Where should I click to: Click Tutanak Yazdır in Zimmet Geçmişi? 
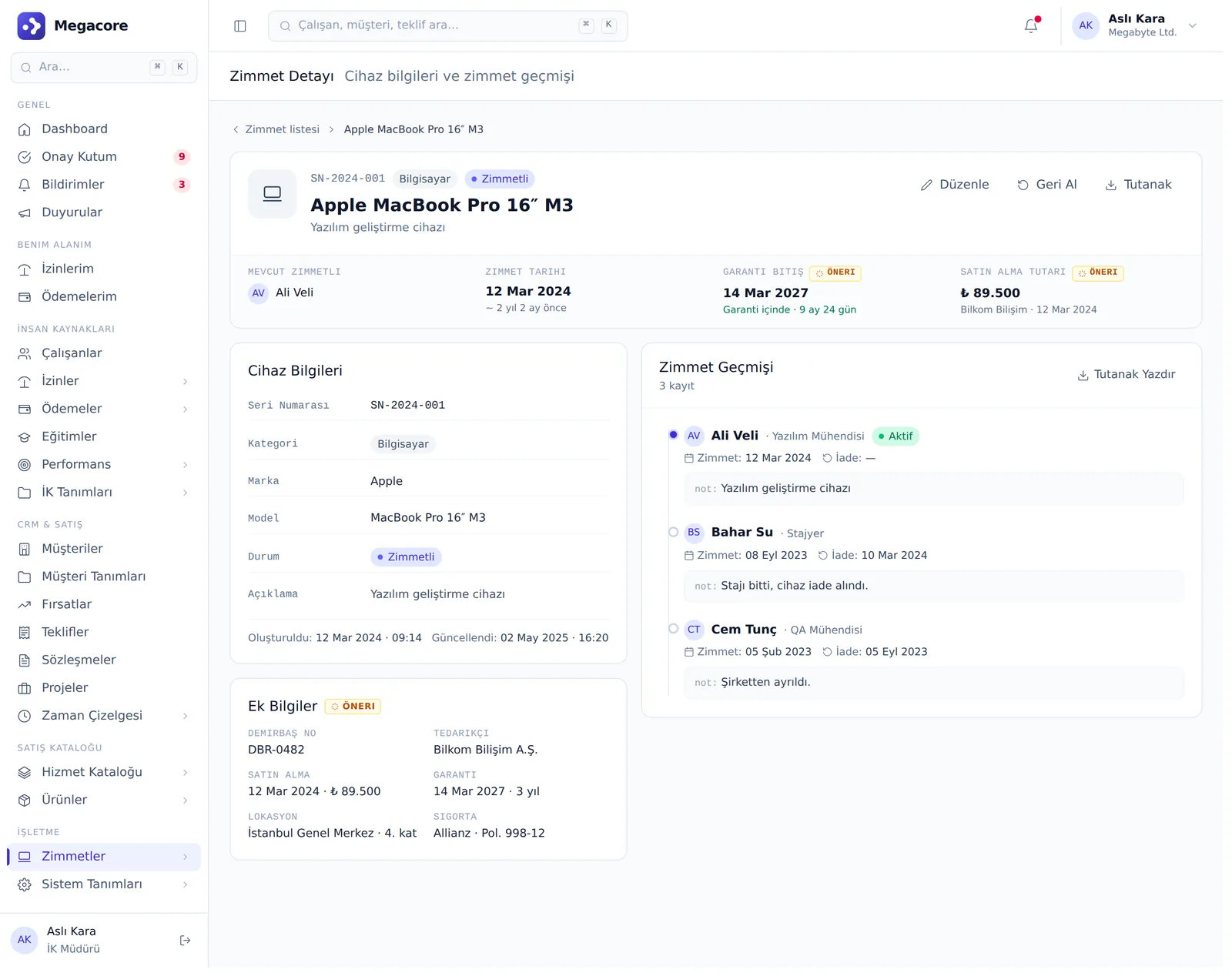coord(1127,375)
